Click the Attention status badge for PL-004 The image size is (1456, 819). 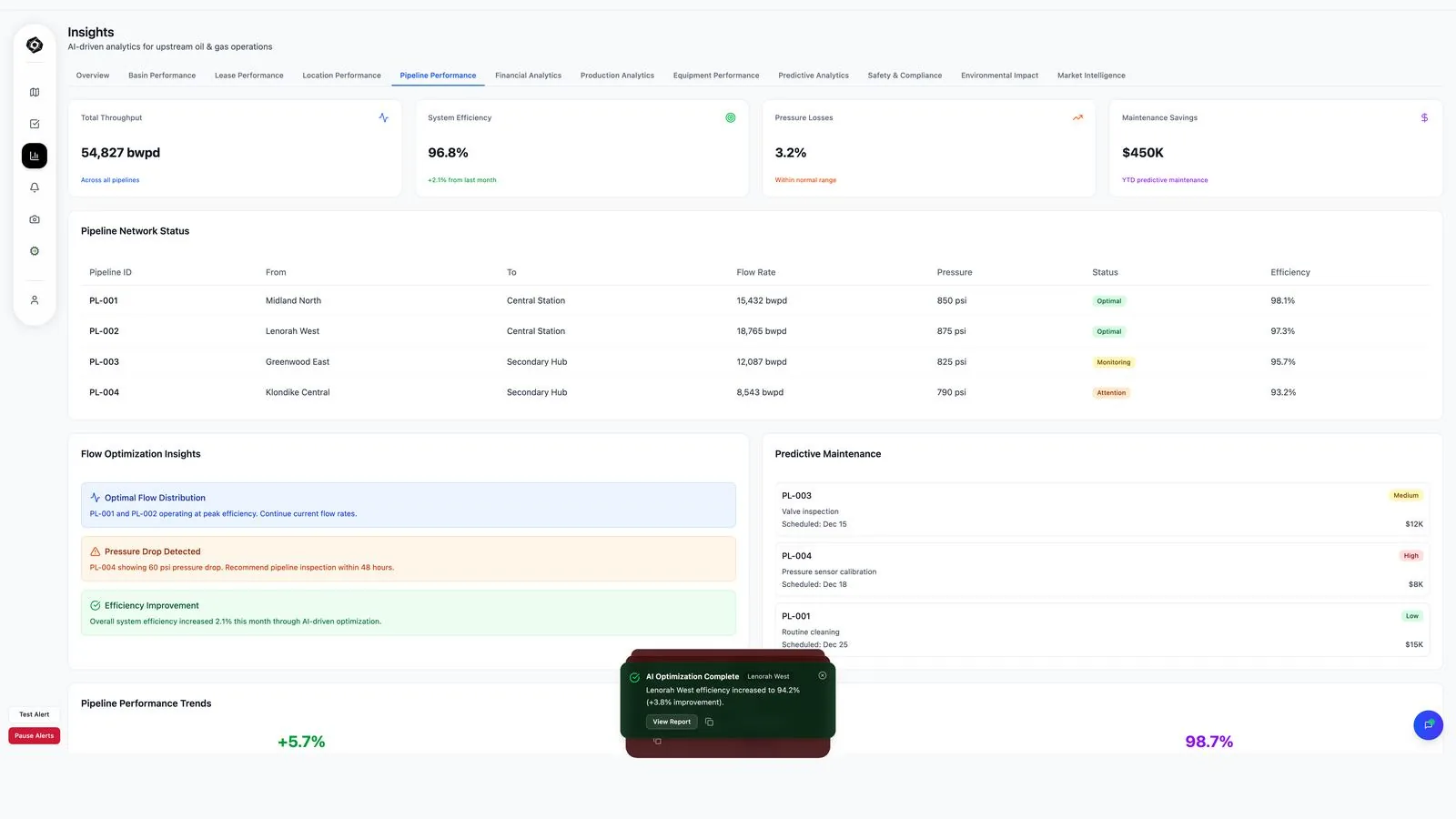(1111, 393)
